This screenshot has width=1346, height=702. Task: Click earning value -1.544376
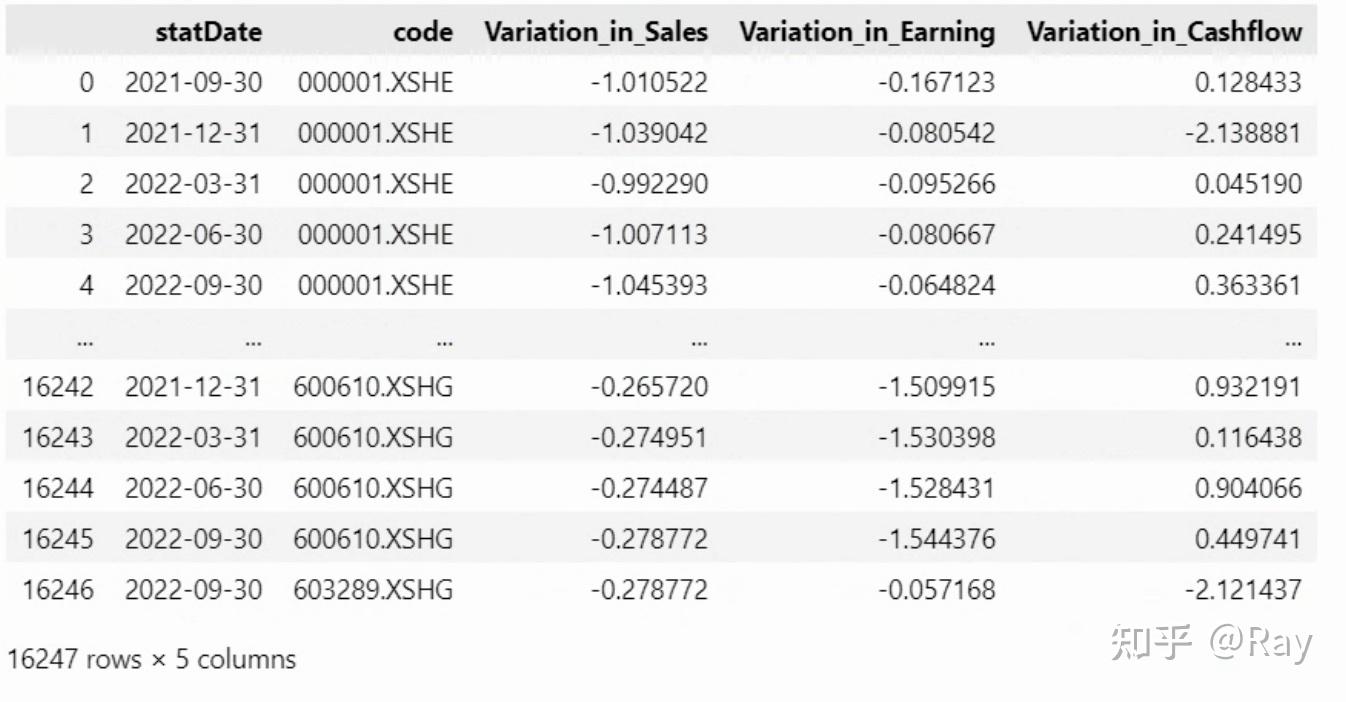click(x=937, y=539)
